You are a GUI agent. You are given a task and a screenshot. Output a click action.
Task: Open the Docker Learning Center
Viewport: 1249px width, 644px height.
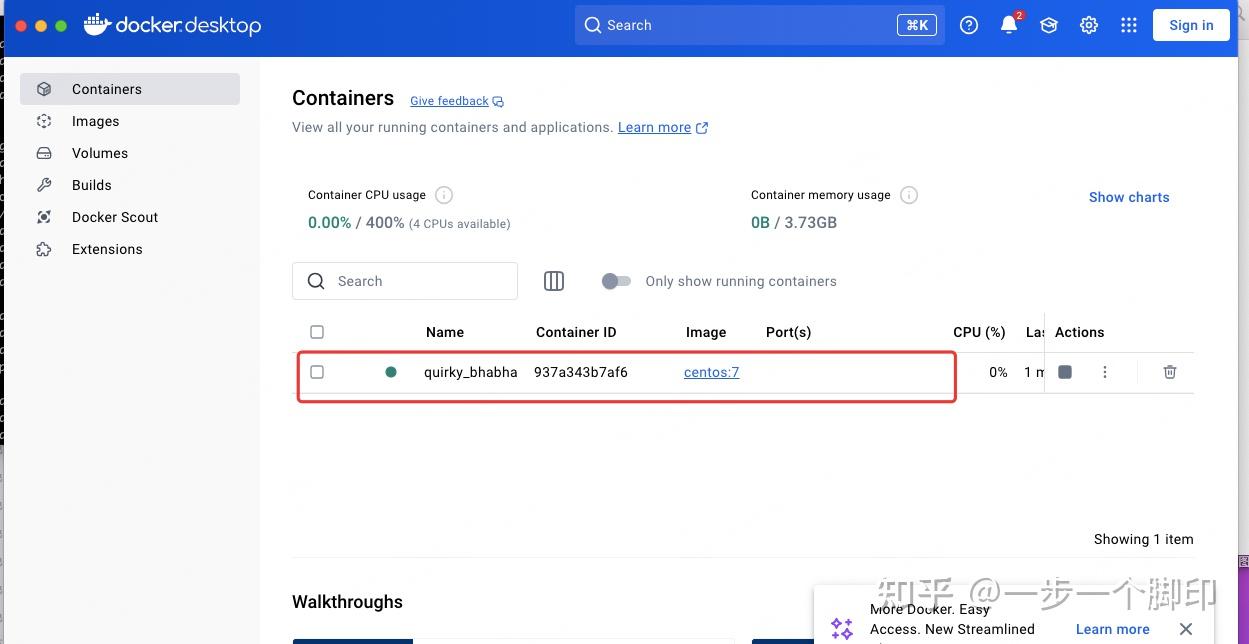tap(1048, 25)
